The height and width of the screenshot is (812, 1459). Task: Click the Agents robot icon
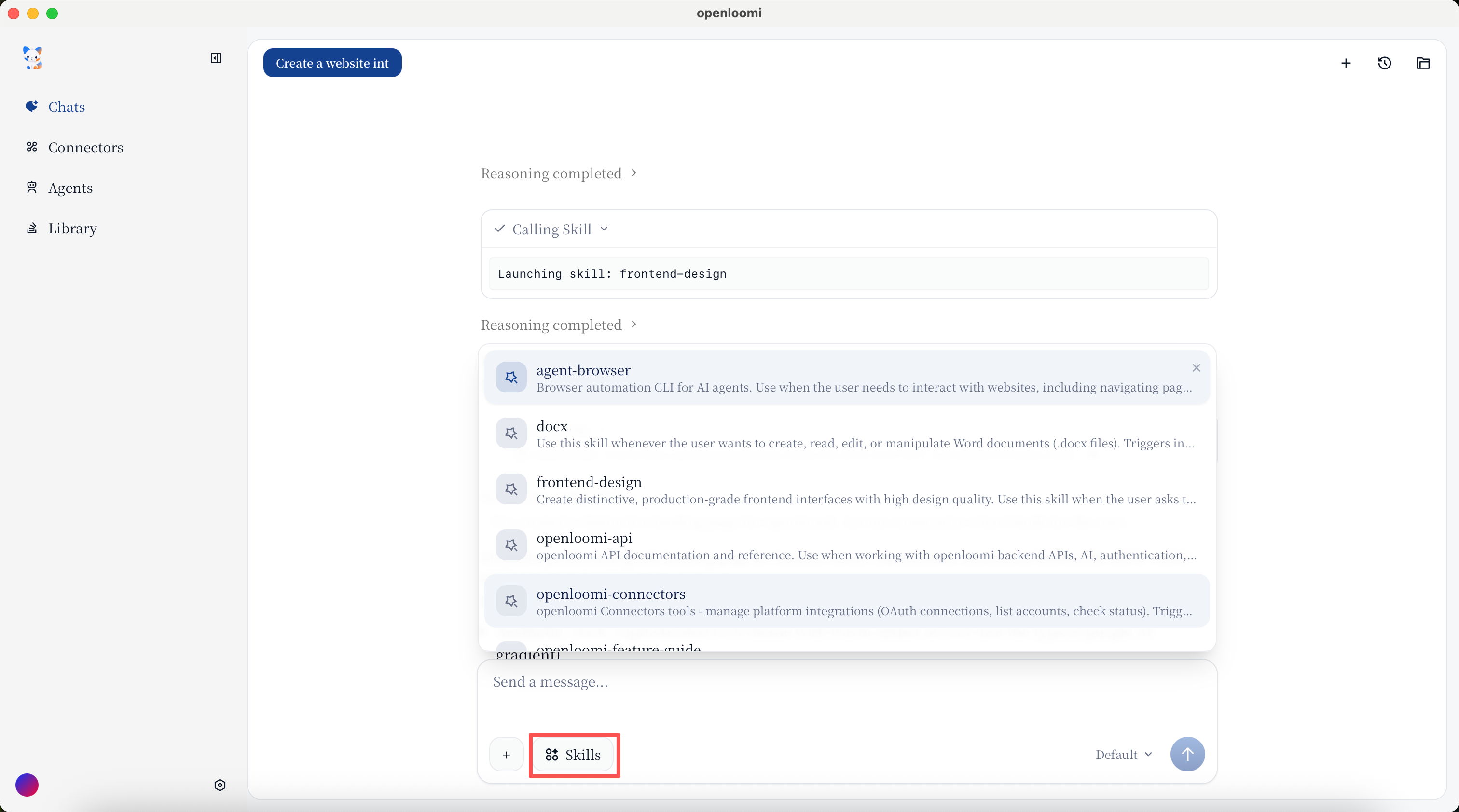32,187
